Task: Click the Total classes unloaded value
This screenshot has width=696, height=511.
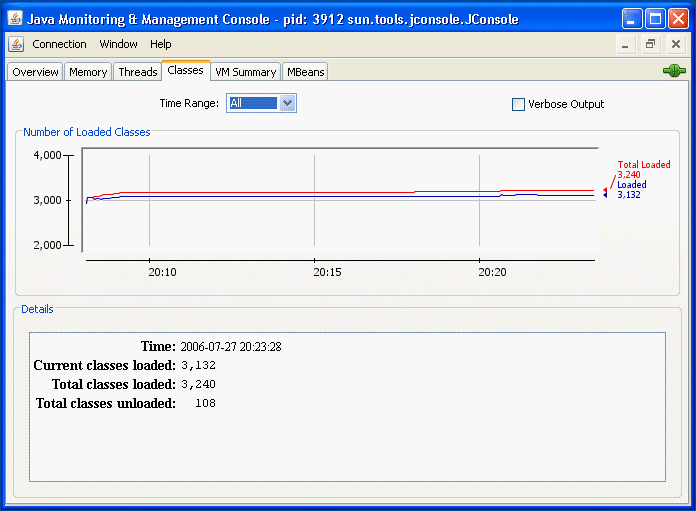Action: point(204,403)
